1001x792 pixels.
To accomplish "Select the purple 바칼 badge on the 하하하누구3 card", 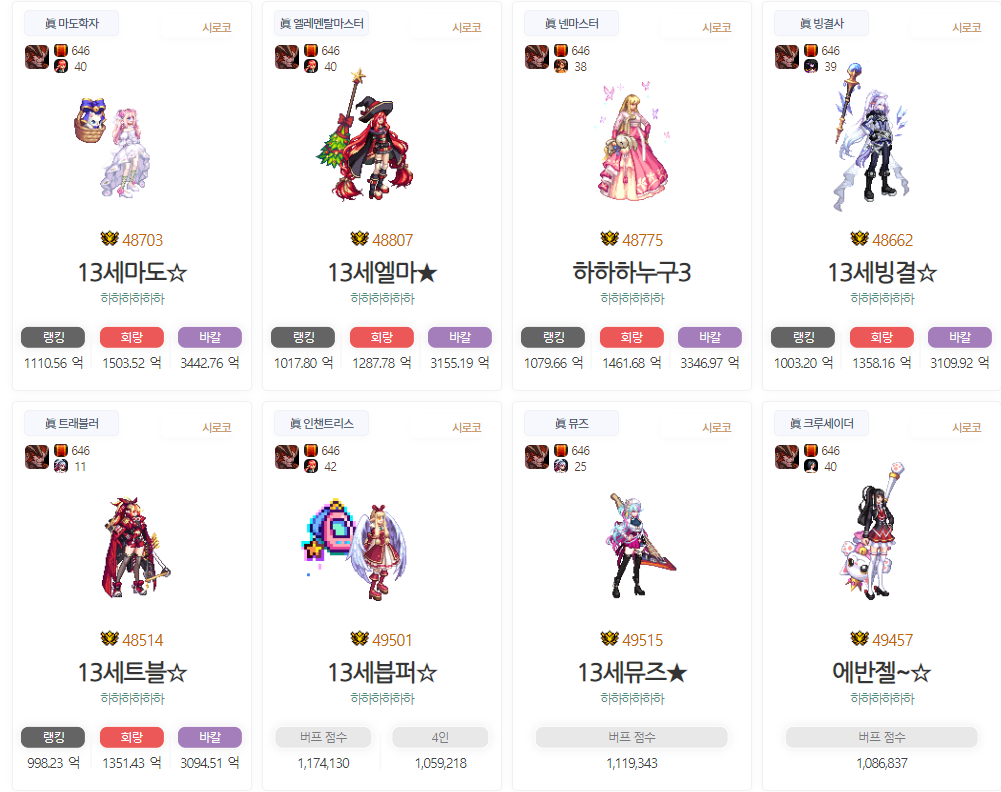I will [710, 338].
